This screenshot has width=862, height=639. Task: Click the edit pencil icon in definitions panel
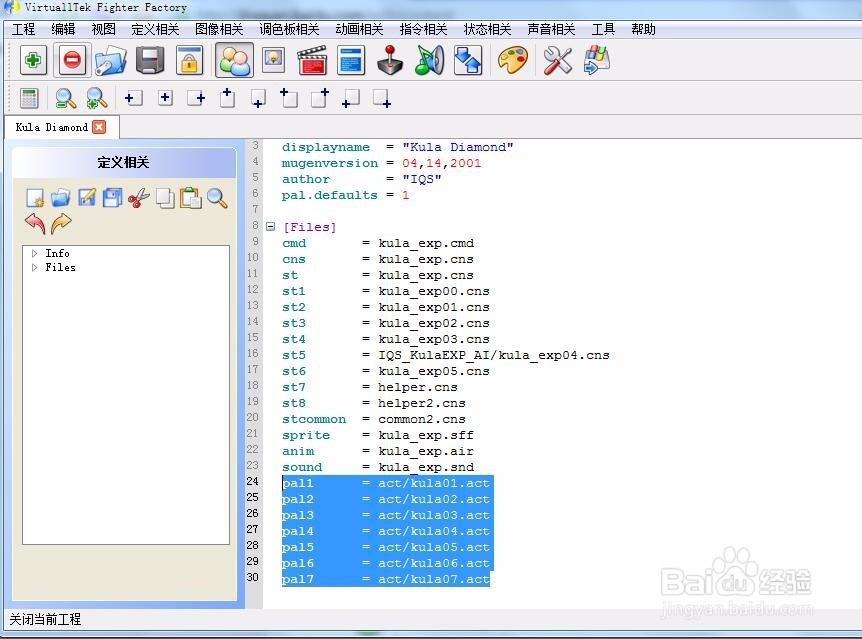86,198
